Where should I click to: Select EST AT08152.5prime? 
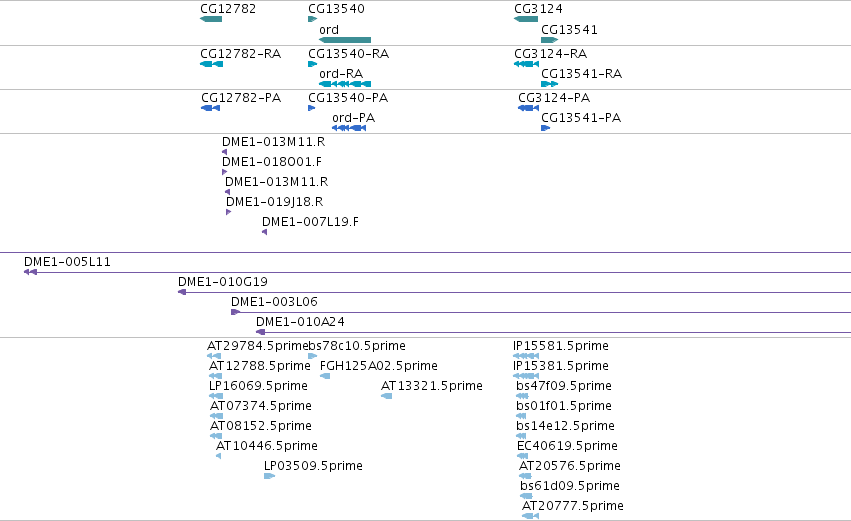pyautogui.click(x=216, y=436)
